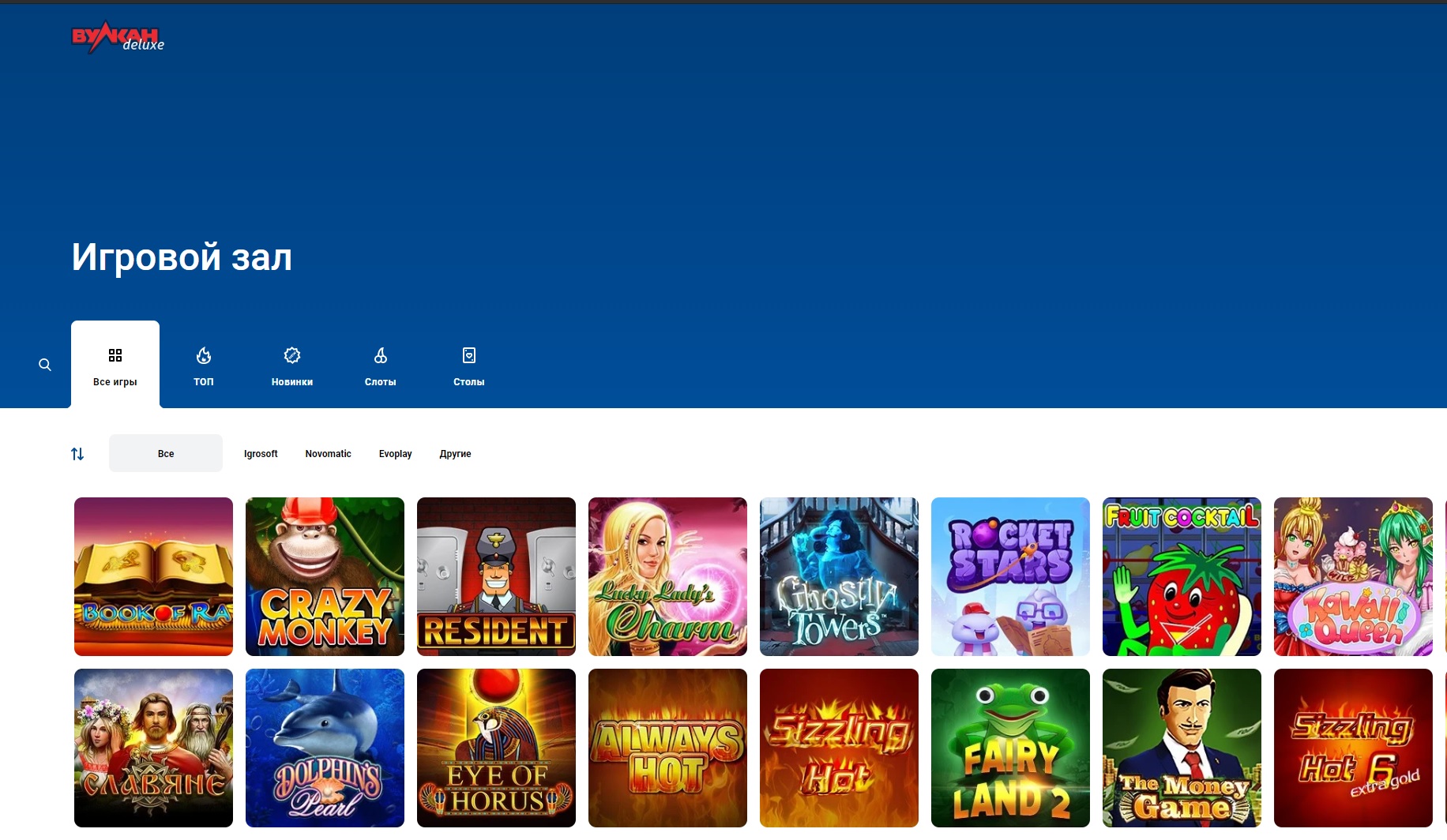Viewport: 1447px width, 840px height.
Task: Select the Другие provider filter
Action: (456, 454)
